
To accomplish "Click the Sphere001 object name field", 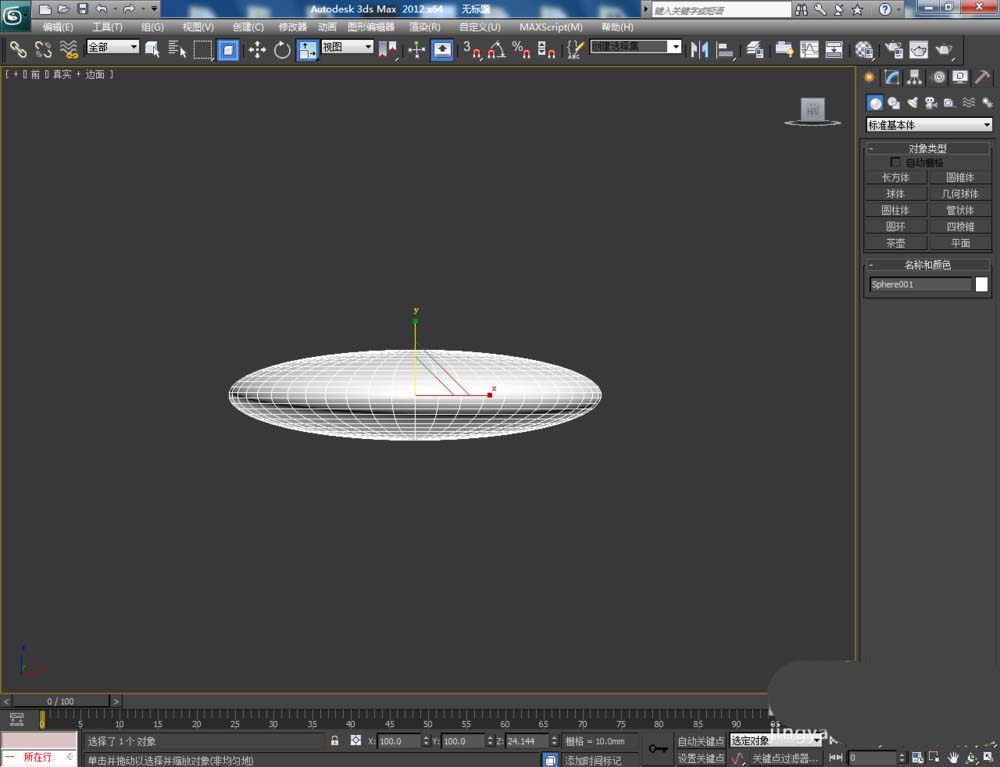I will click(x=920, y=285).
